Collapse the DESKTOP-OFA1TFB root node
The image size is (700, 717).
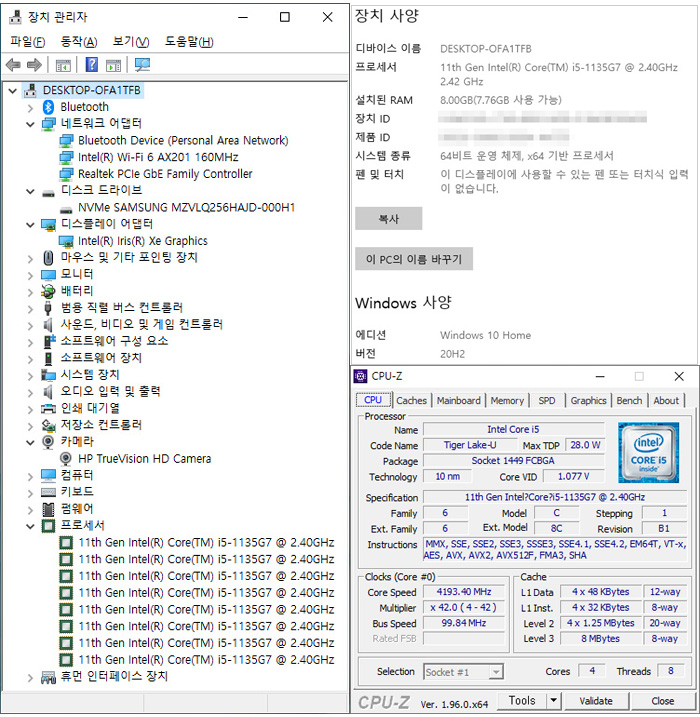13,91
